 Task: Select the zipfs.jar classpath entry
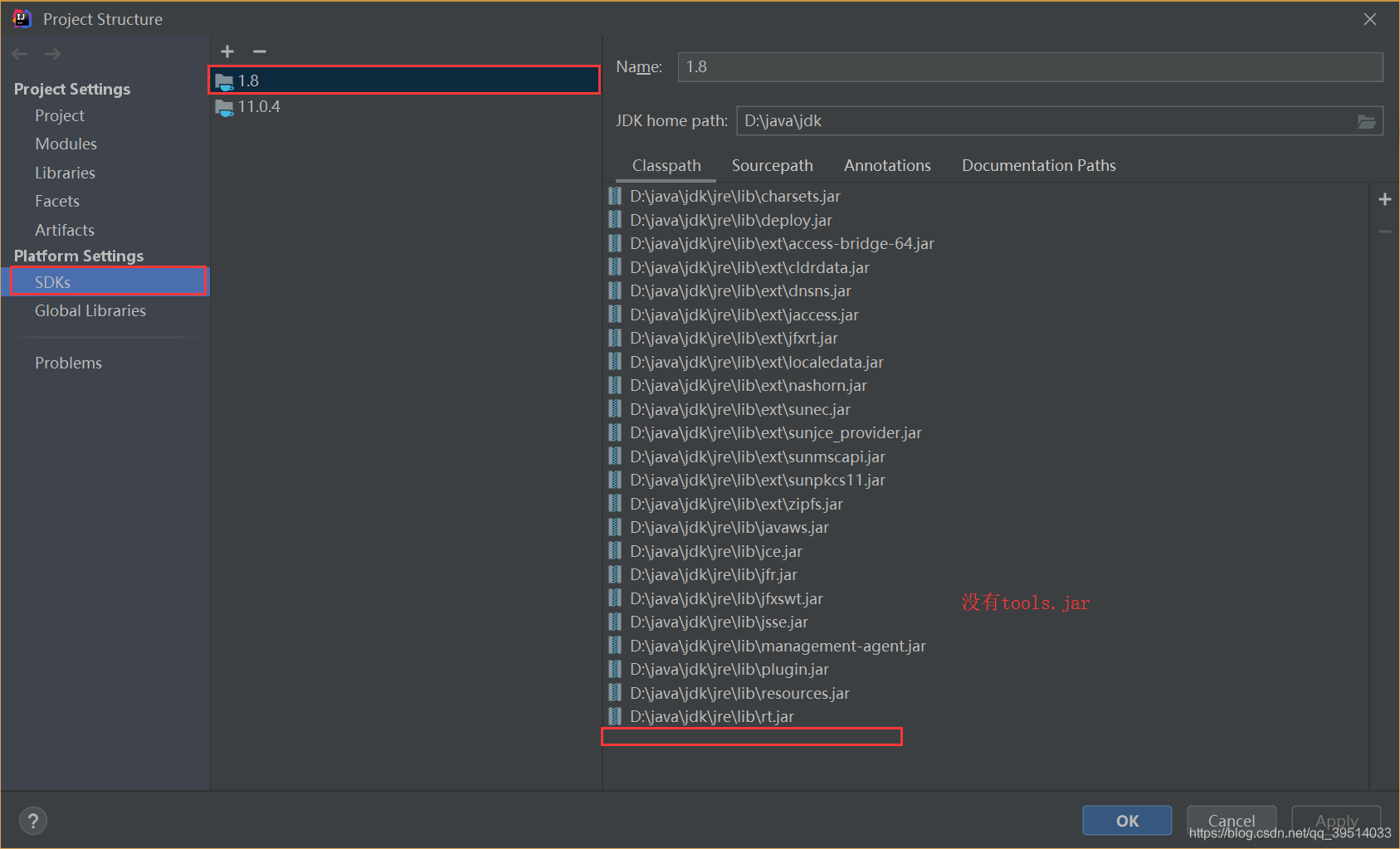coord(736,504)
